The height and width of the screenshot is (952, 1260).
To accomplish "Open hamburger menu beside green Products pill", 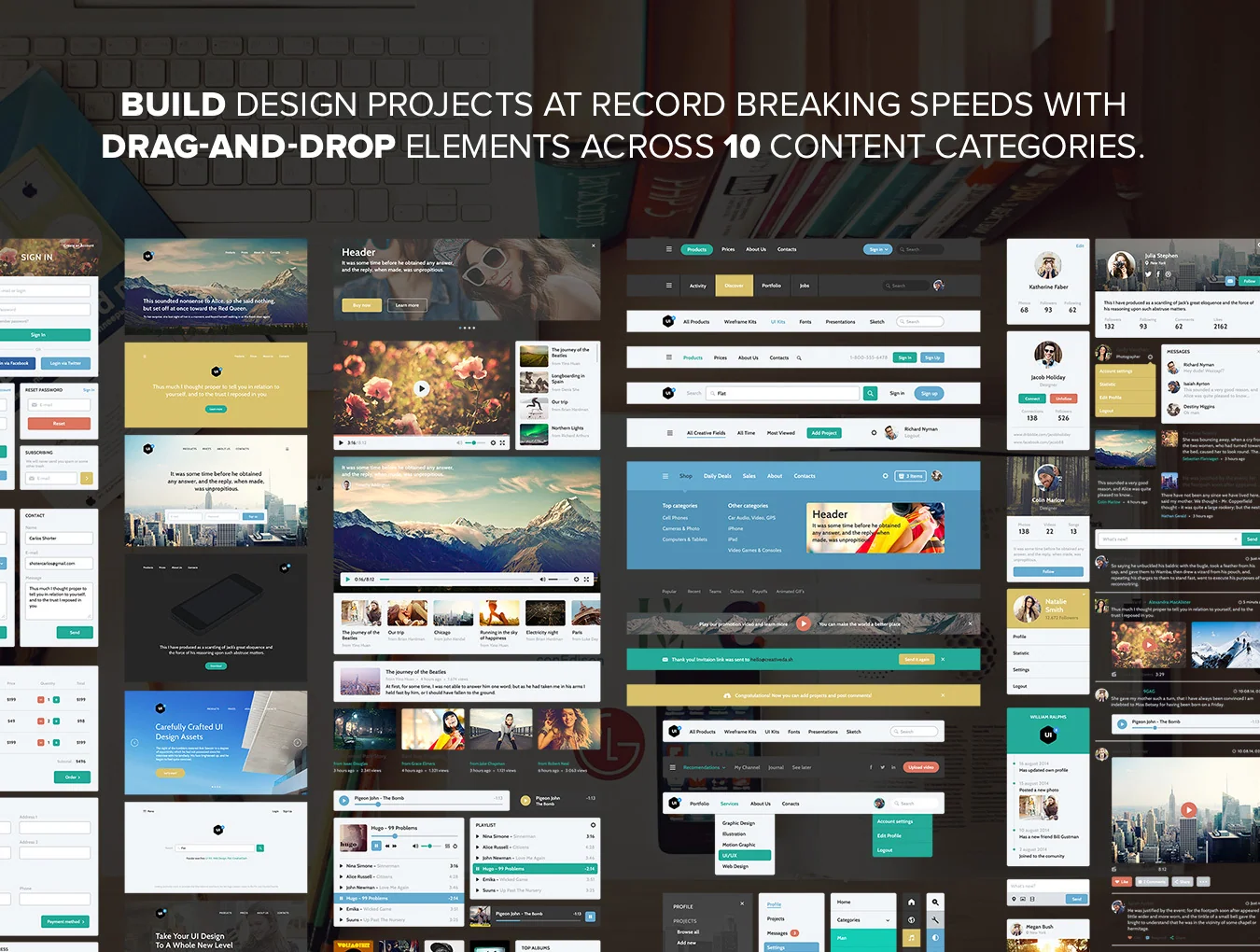I will [668, 249].
